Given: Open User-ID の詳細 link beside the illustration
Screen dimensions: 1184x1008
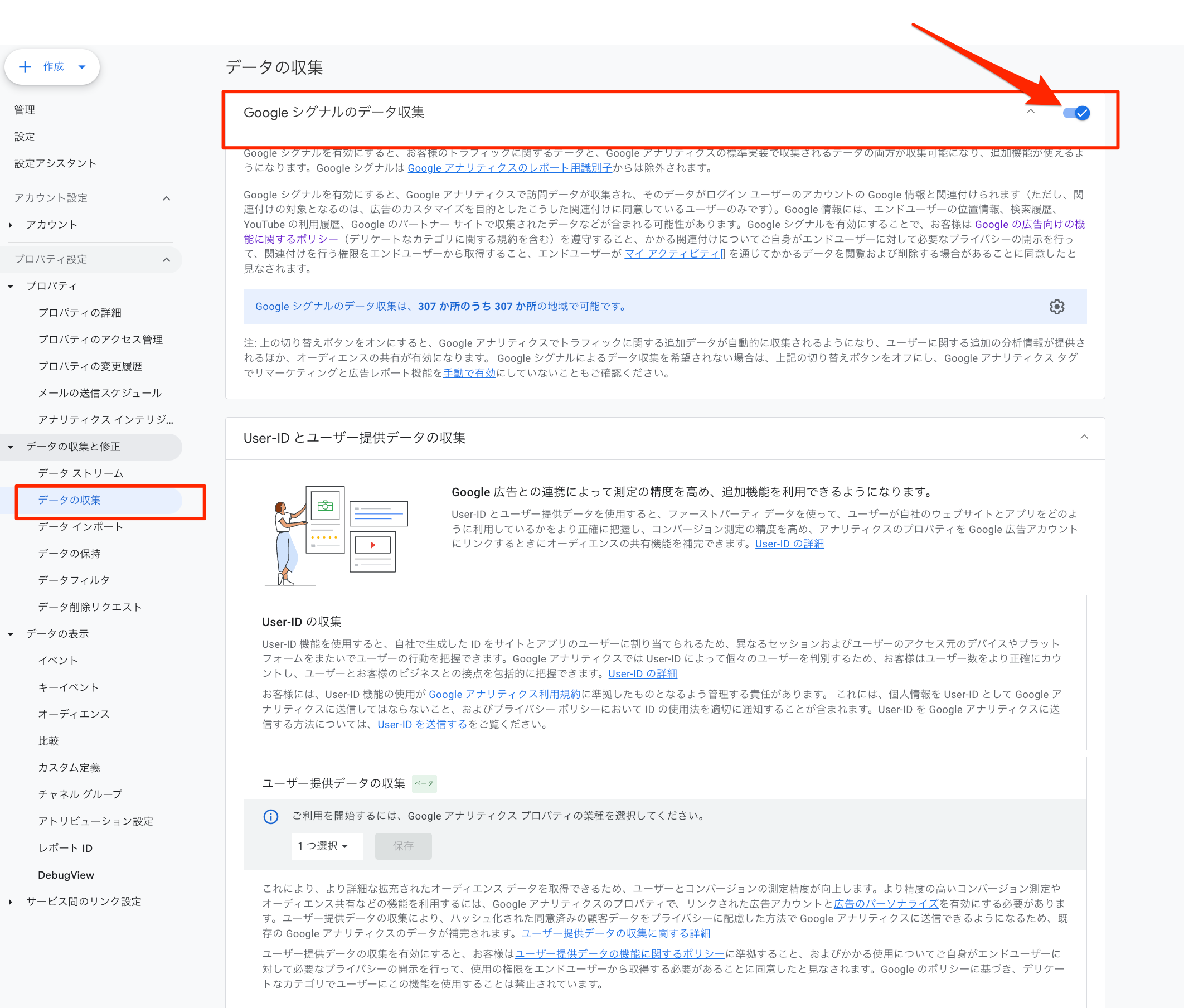Looking at the screenshot, I should (x=789, y=544).
